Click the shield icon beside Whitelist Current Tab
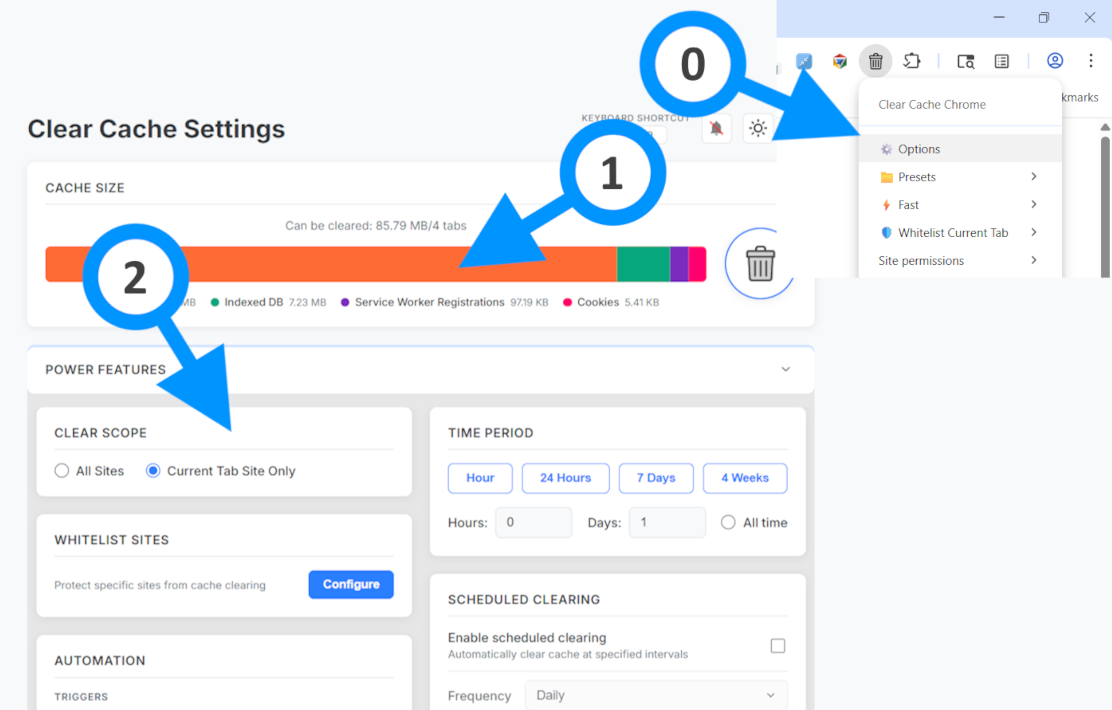 pyautogui.click(x=886, y=233)
